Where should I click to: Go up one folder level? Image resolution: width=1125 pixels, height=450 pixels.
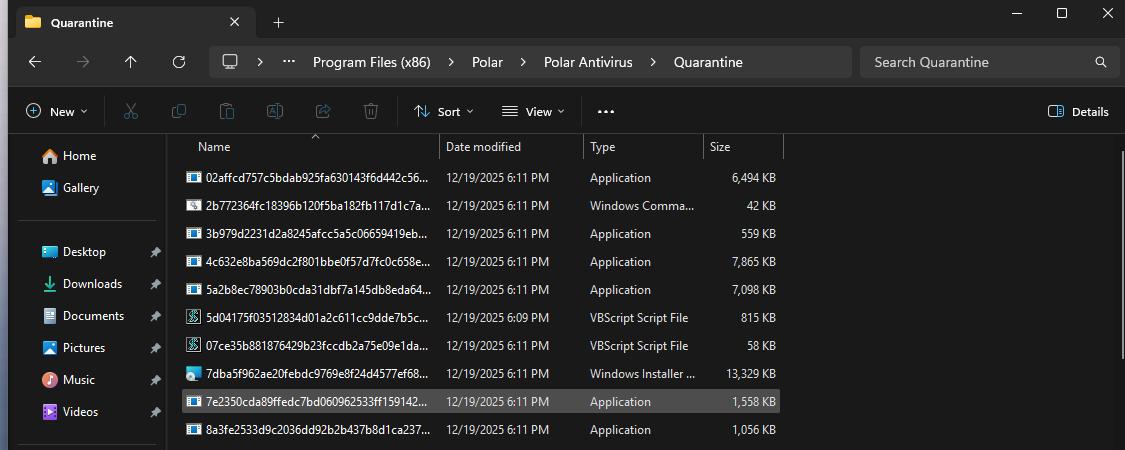(x=131, y=62)
